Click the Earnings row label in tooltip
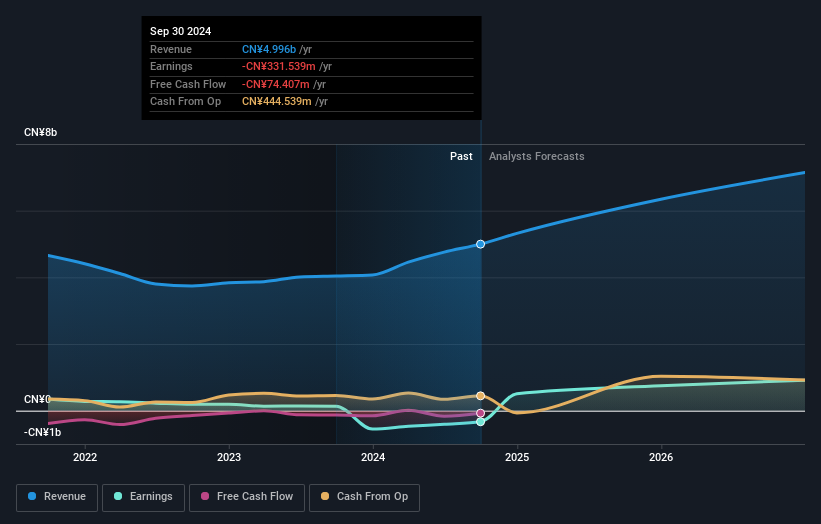821x524 pixels. pos(171,66)
